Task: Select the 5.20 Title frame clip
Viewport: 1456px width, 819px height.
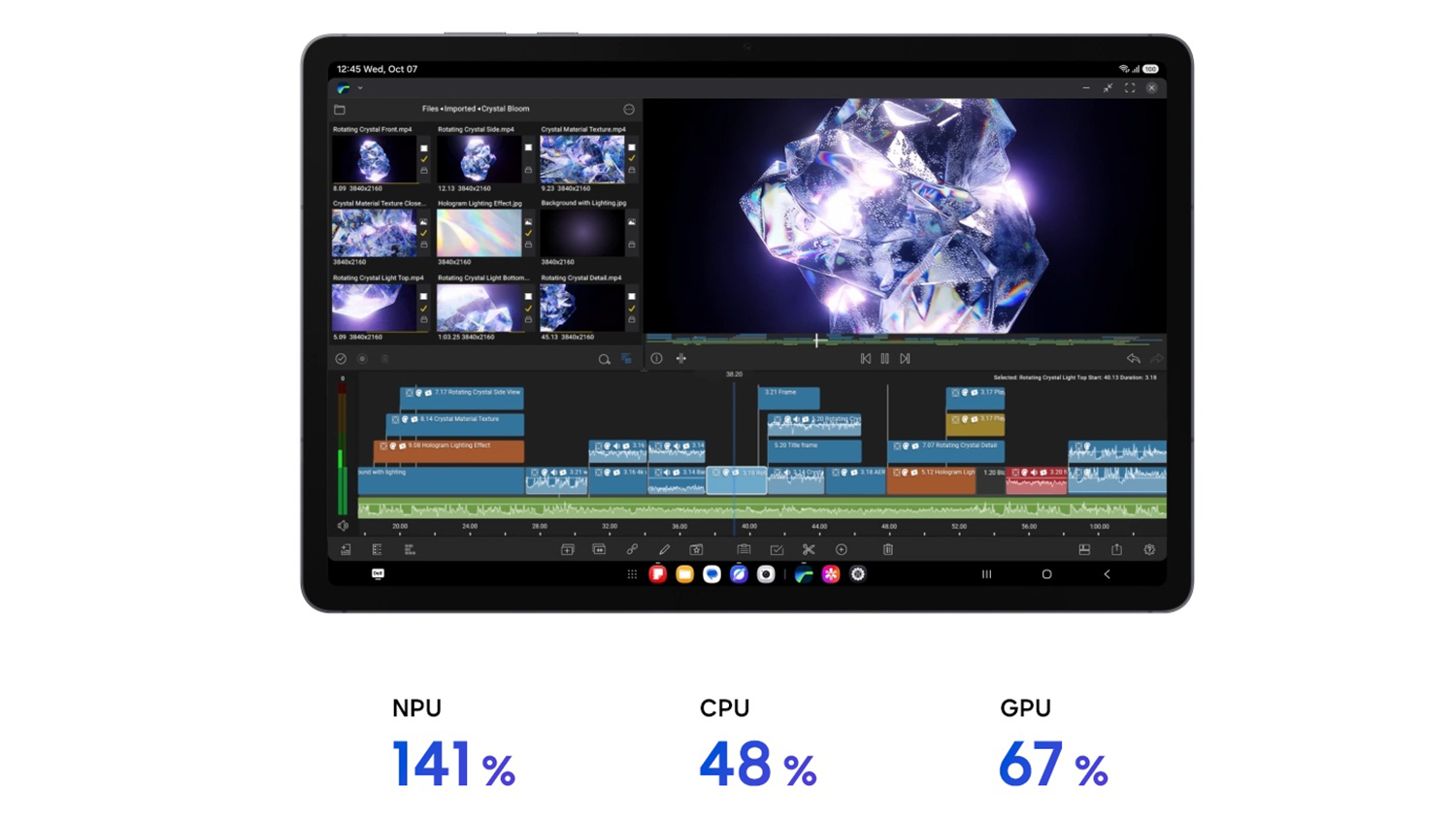Action: point(814,450)
